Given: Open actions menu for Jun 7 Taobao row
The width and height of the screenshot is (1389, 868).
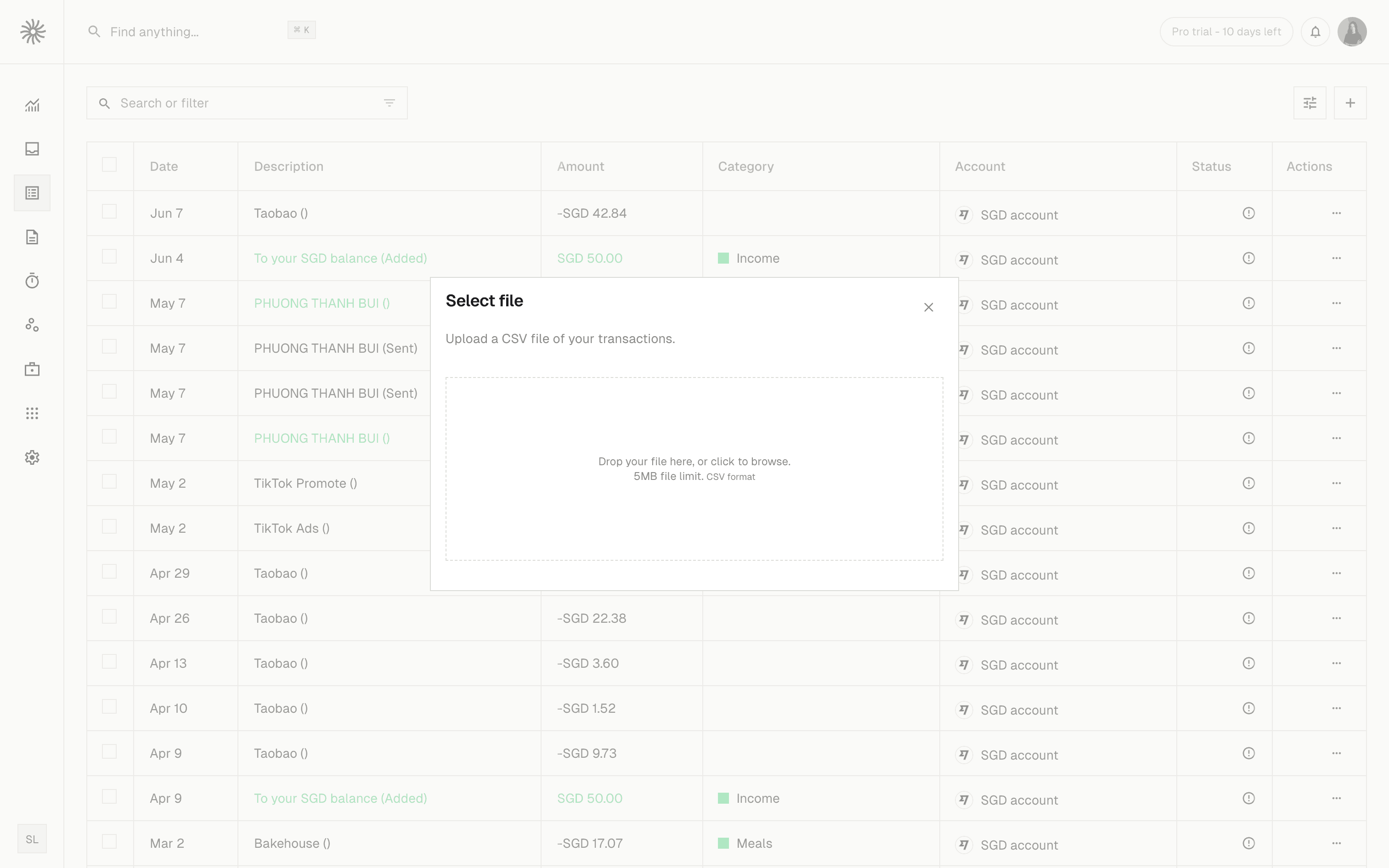Looking at the screenshot, I should pyautogui.click(x=1336, y=213).
